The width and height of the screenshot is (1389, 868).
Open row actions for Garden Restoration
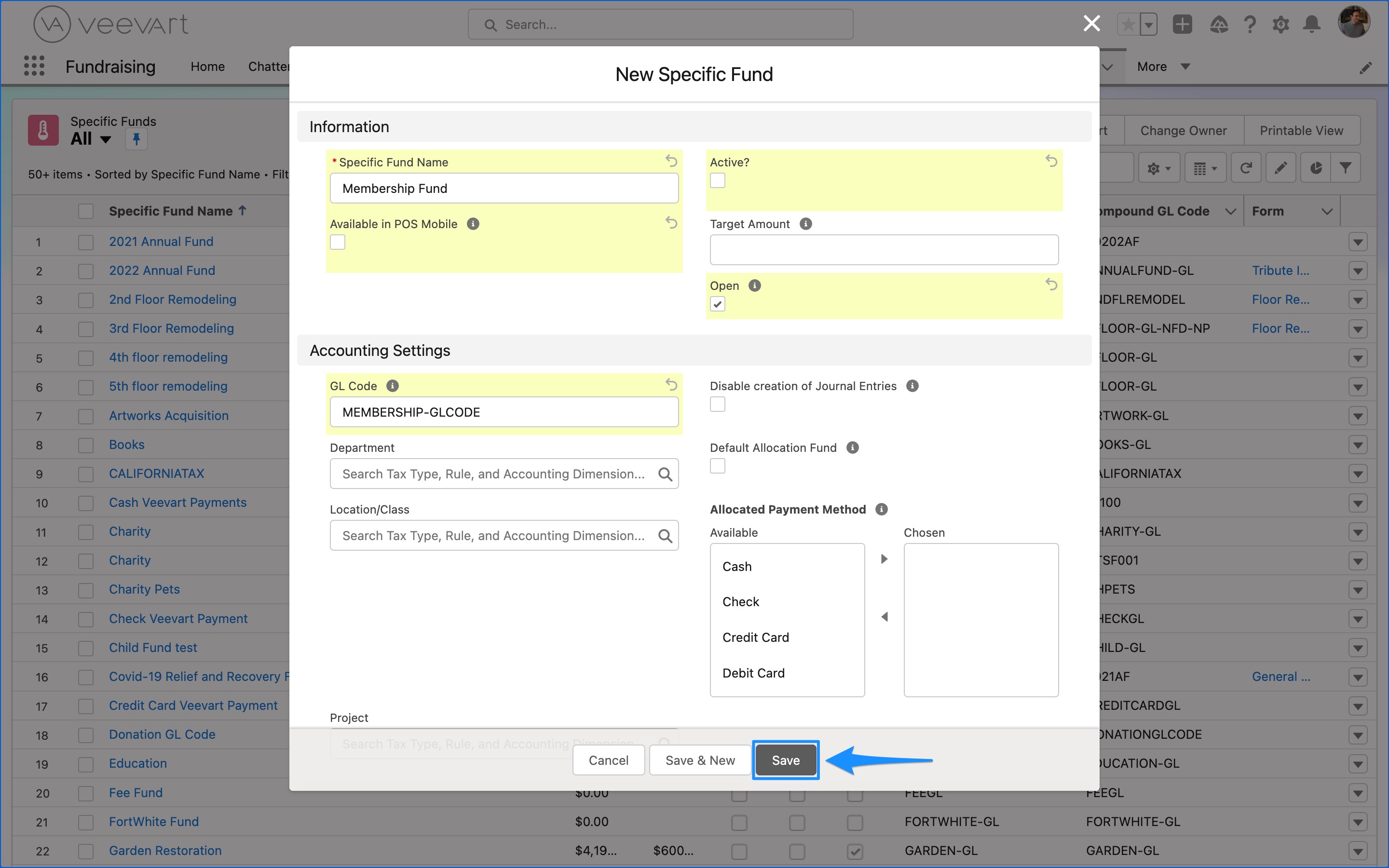coord(1358,851)
